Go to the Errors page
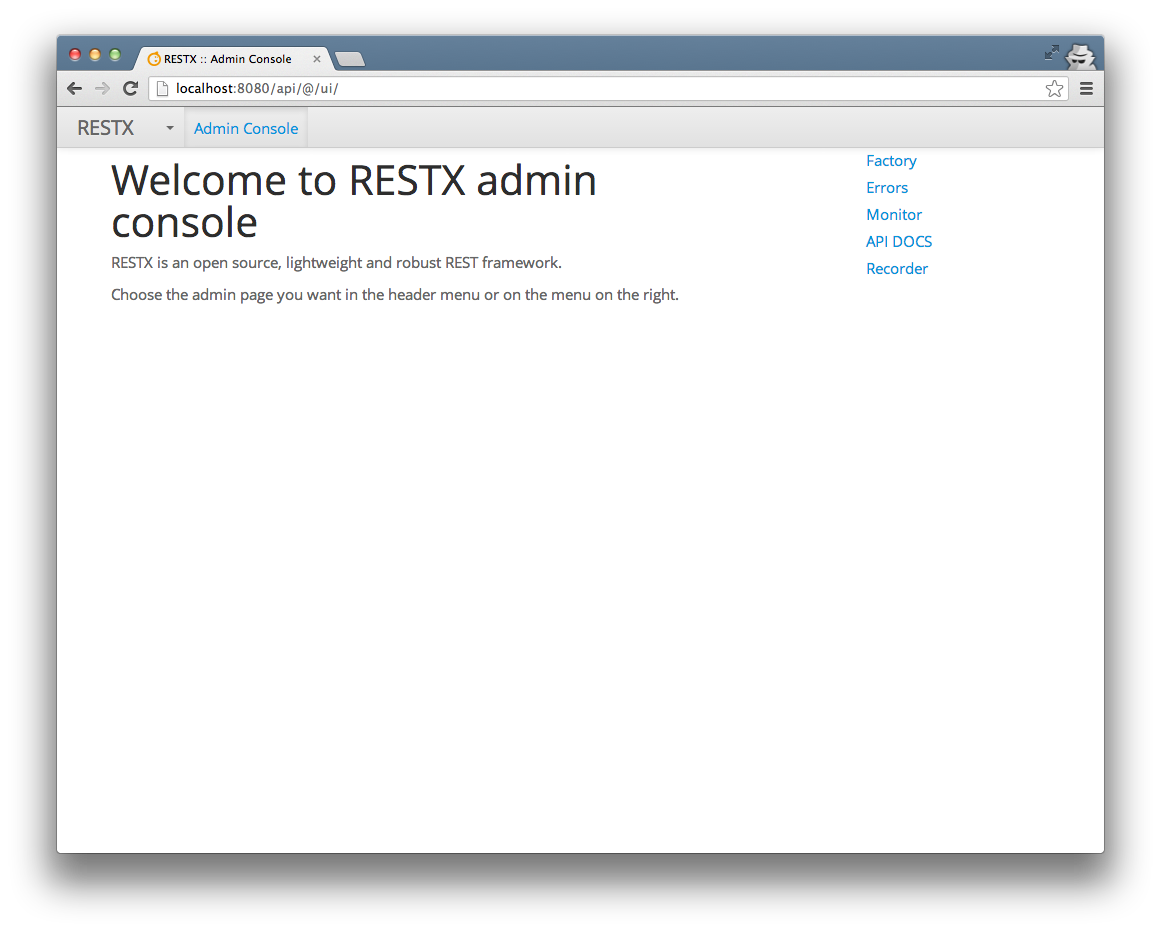 pos(887,188)
